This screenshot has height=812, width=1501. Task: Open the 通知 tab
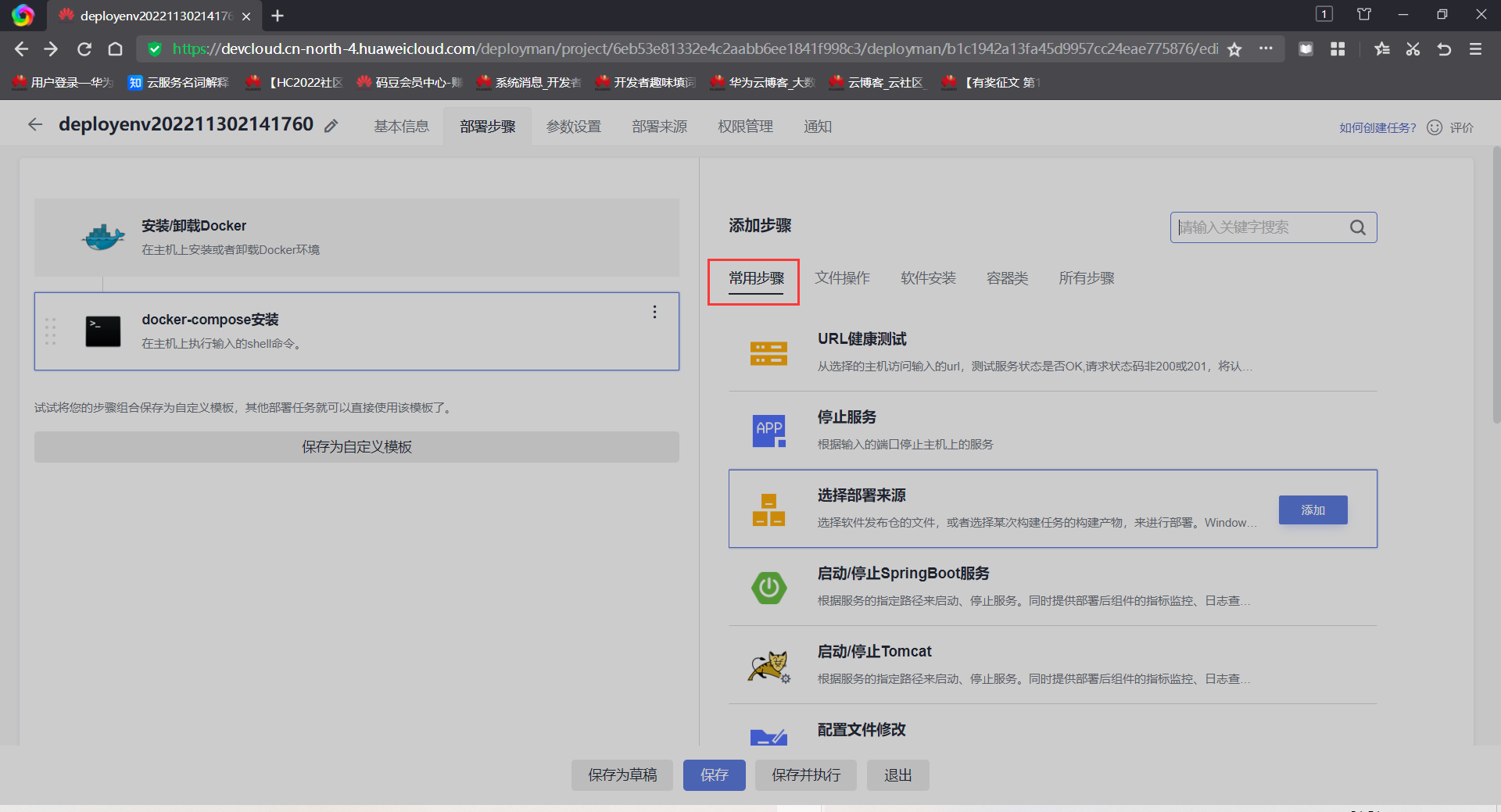(x=818, y=127)
